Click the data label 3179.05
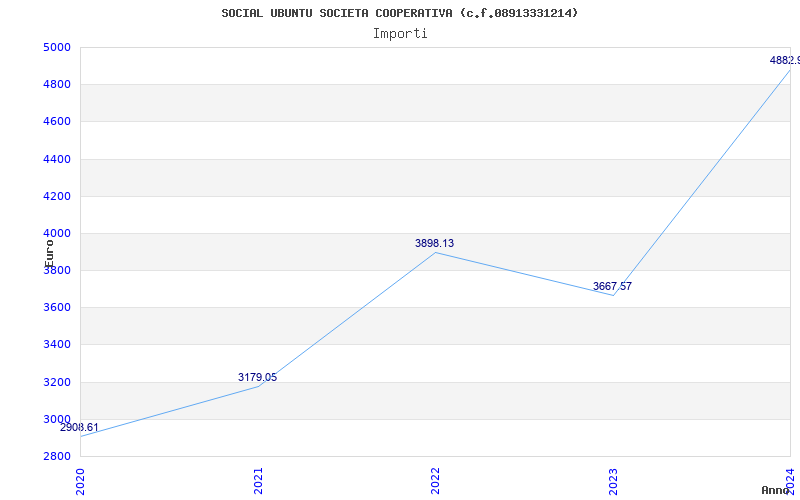800x500 pixels. point(257,378)
